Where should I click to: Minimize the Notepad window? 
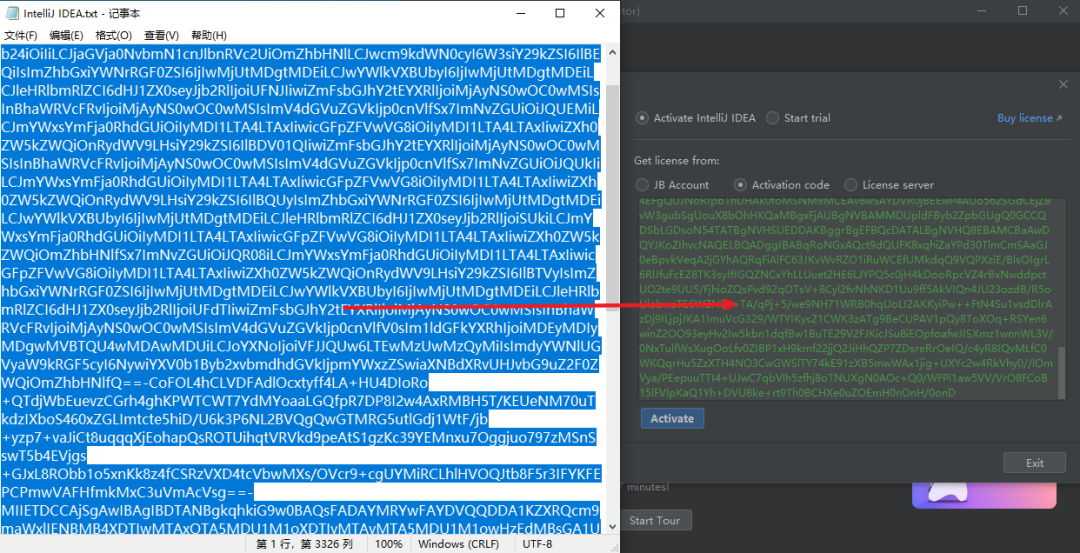tap(521, 13)
